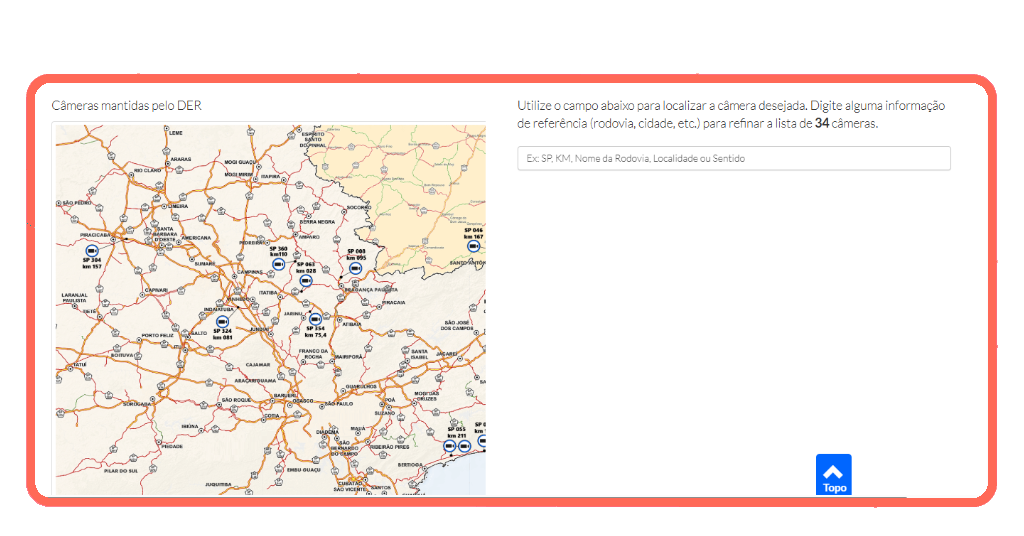Image resolution: width=1024 pixels, height=536 pixels.
Task: Click the MOGI GUAÇU map label
Action: 240,162
